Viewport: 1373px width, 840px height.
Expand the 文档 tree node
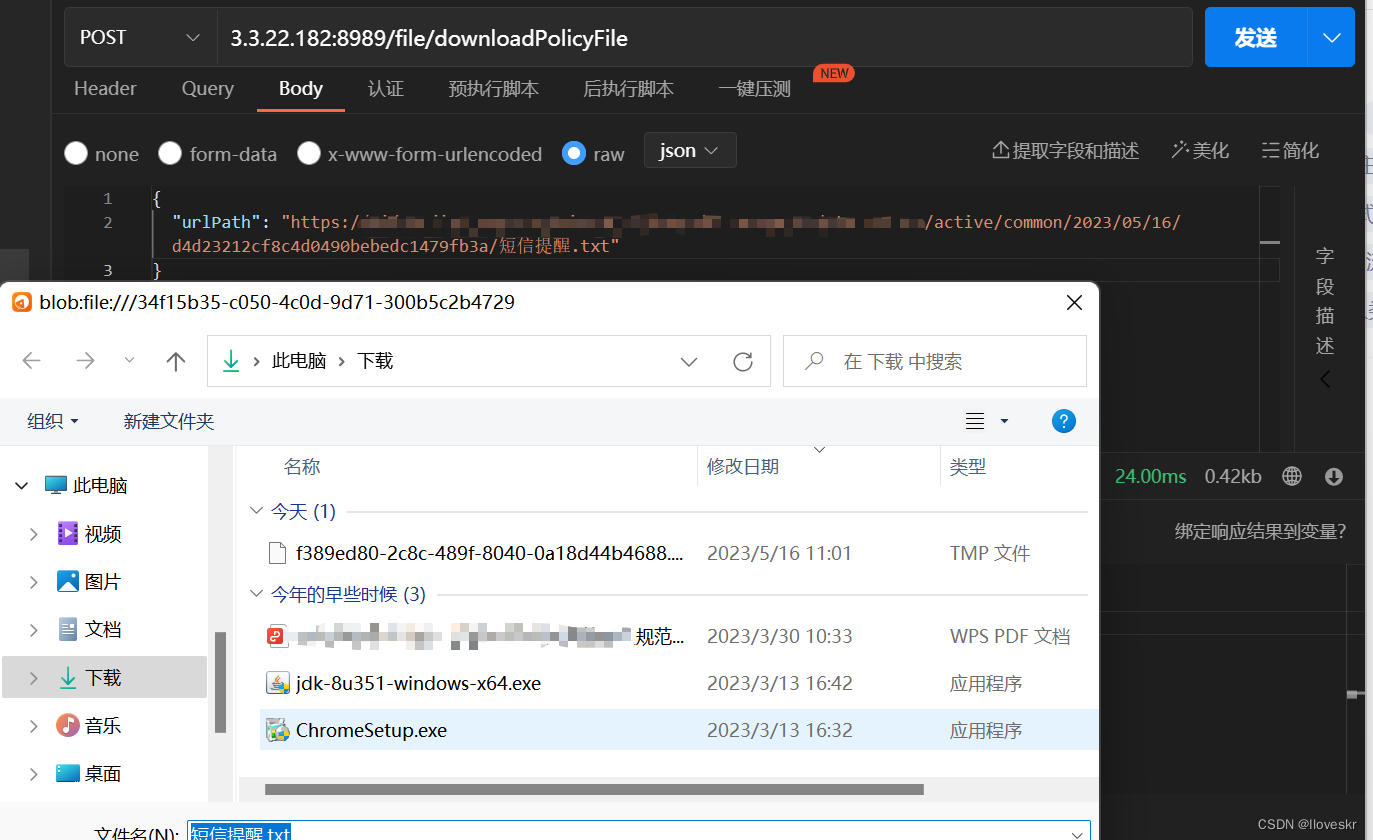pyautogui.click(x=34, y=630)
